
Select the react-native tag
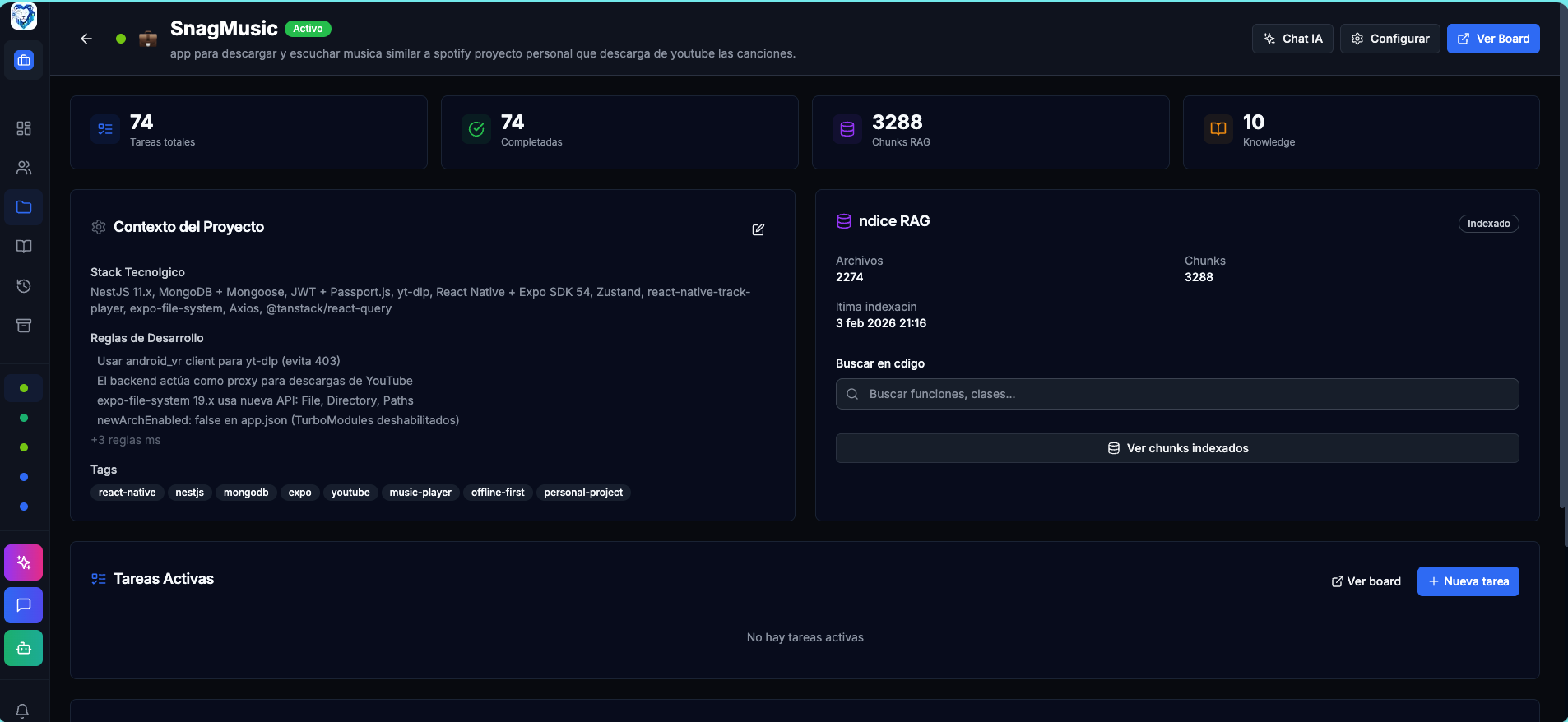[x=127, y=493]
